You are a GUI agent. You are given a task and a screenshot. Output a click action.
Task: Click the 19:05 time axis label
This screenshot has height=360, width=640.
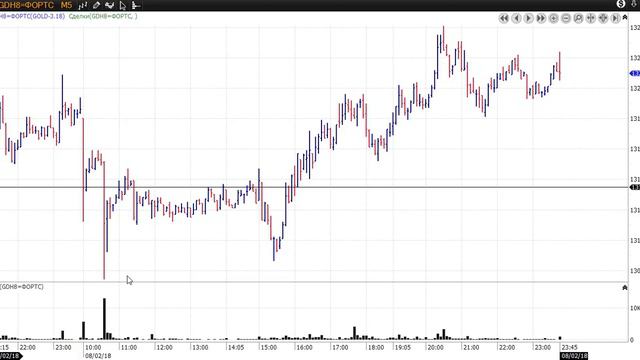tap(402, 347)
